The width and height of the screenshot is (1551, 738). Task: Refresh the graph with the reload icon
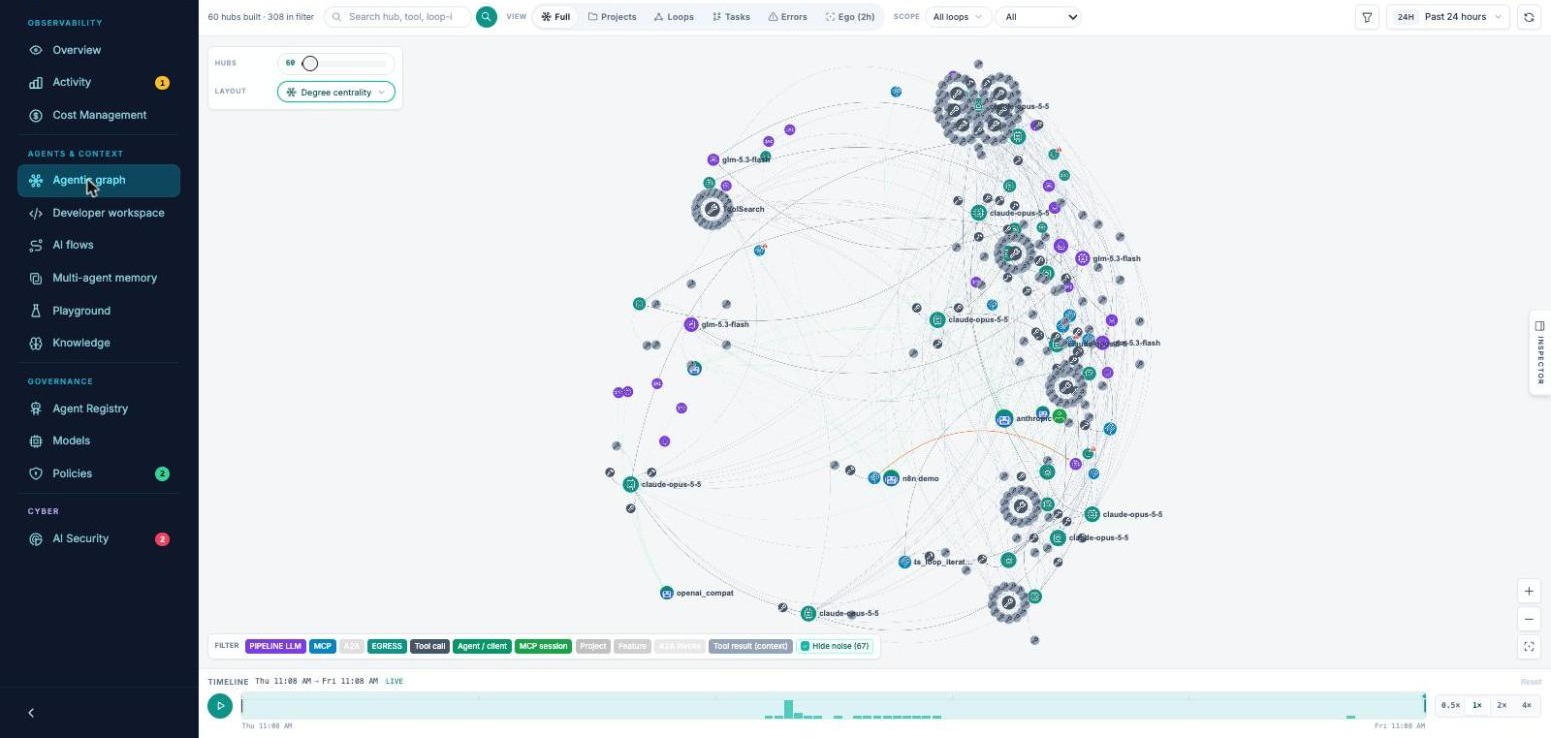click(x=1528, y=17)
